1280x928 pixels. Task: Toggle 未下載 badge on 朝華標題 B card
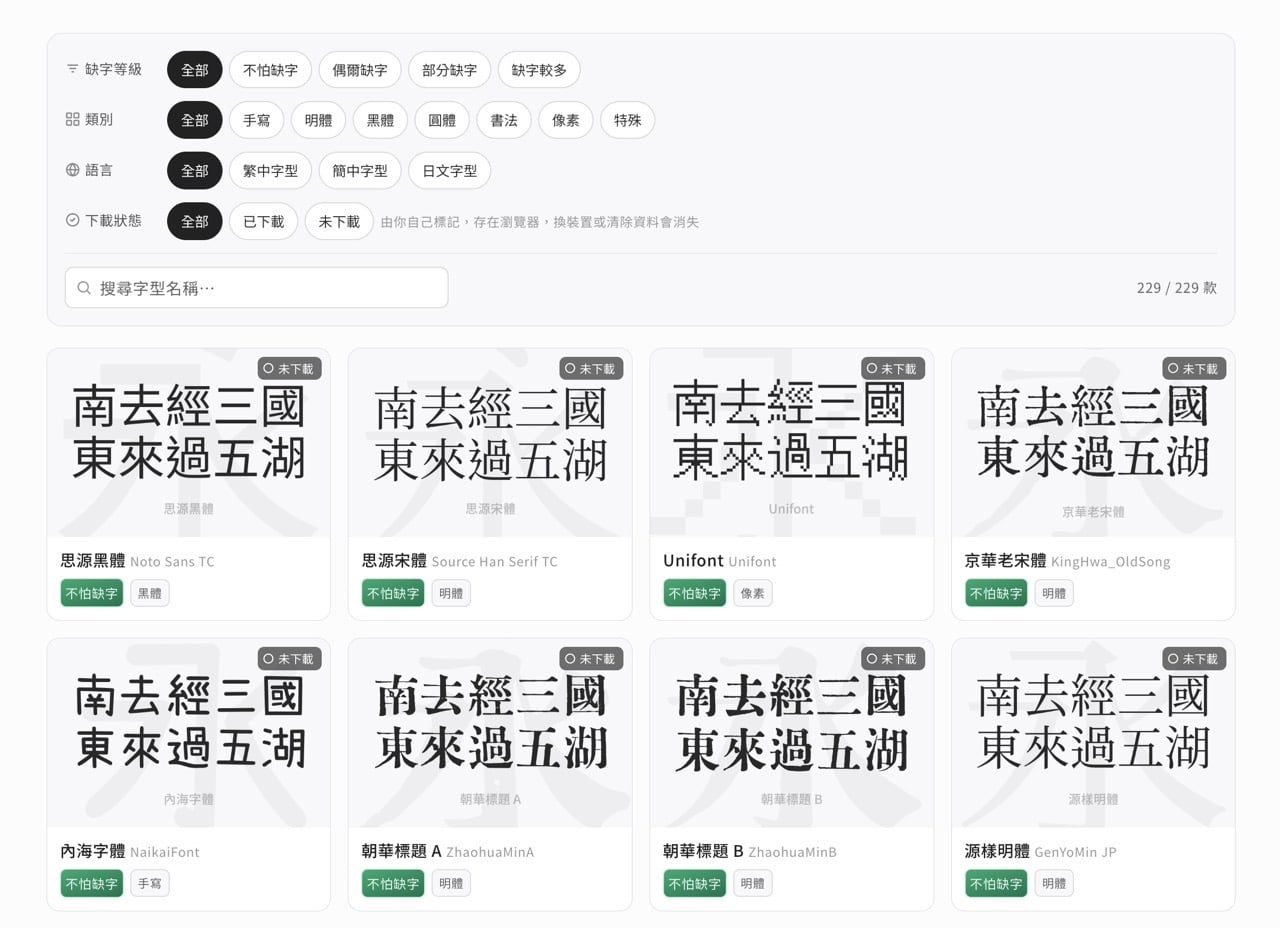pyautogui.click(x=893, y=659)
